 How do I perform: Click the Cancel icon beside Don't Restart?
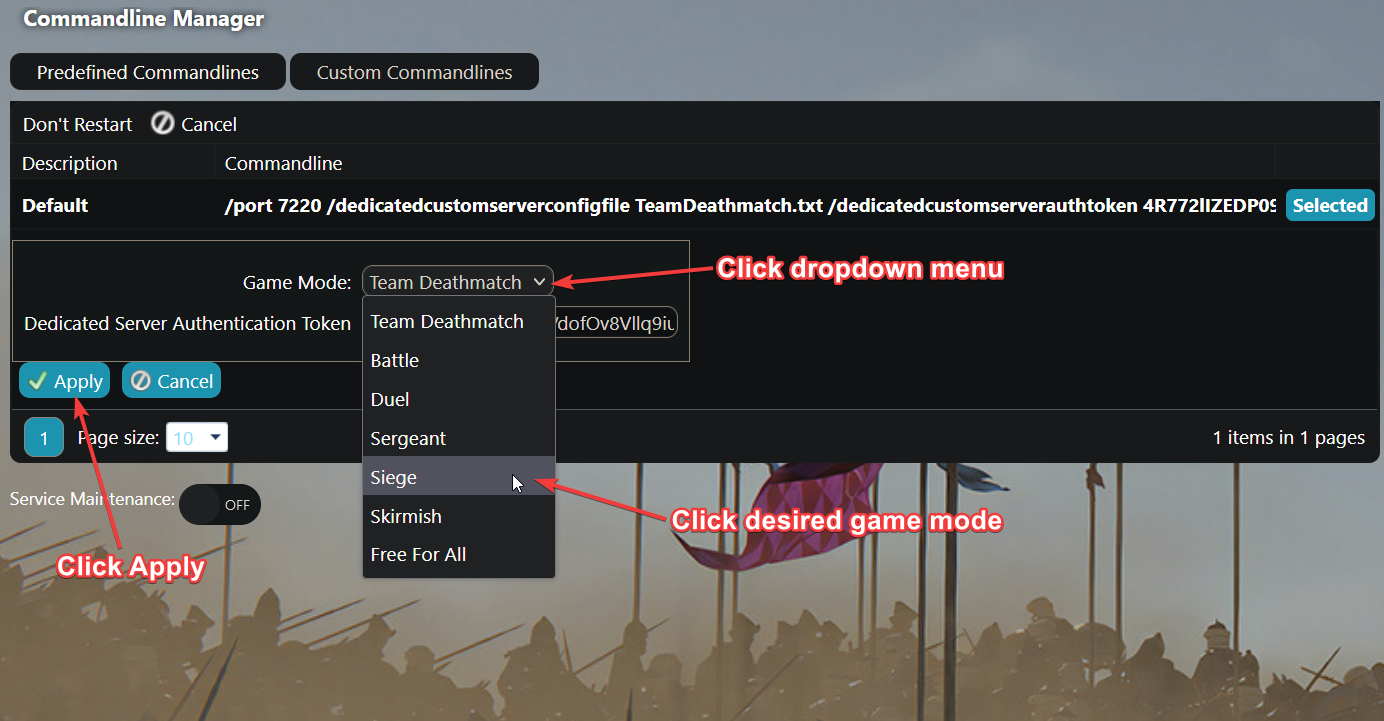[163, 124]
